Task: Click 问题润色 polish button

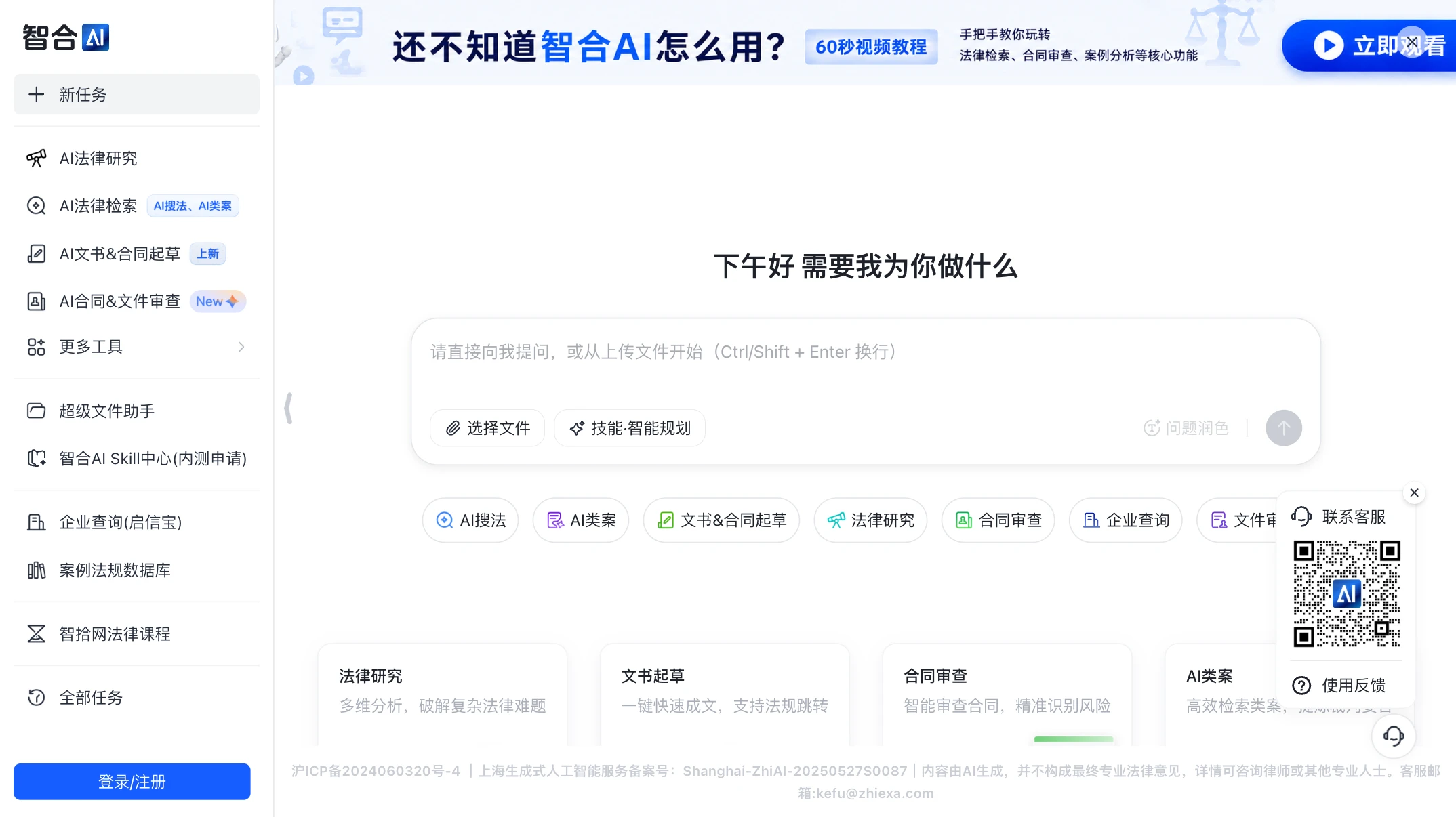Action: click(x=1186, y=428)
